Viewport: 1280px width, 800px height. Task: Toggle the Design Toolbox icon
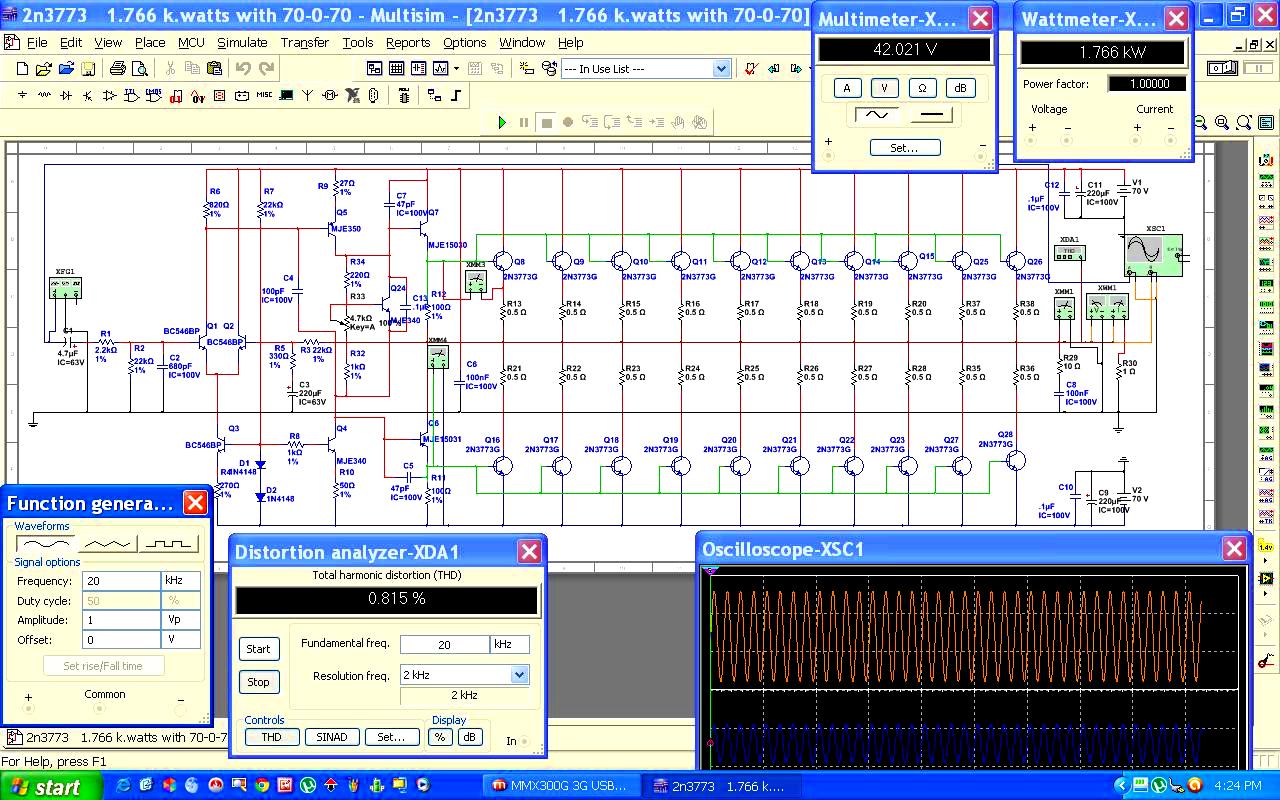(x=374, y=69)
